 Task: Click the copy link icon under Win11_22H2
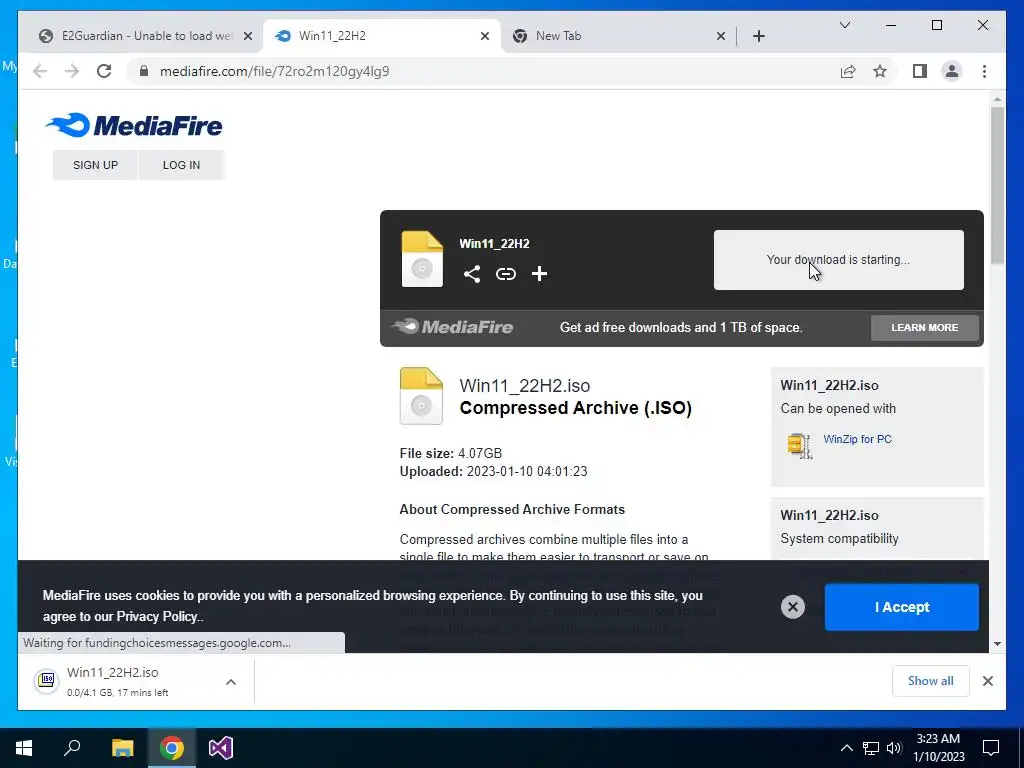click(x=505, y=274)
